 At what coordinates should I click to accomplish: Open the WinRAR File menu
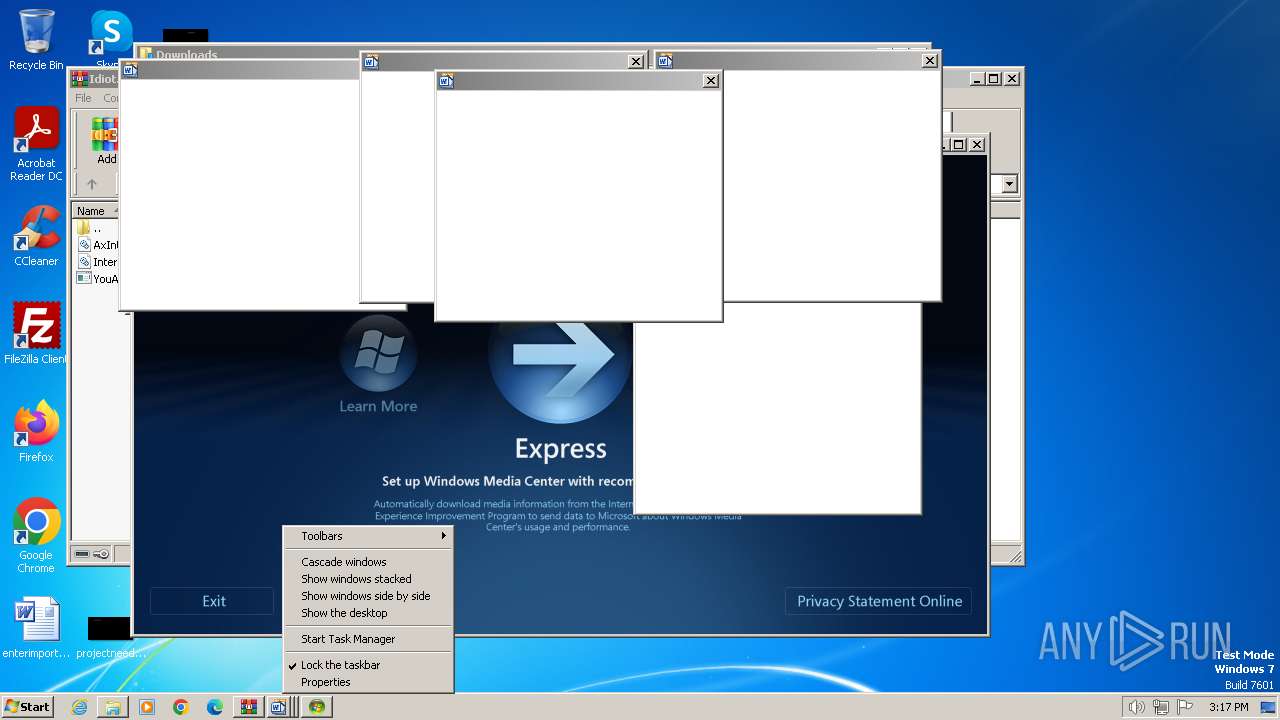click(x=83, y=98)
